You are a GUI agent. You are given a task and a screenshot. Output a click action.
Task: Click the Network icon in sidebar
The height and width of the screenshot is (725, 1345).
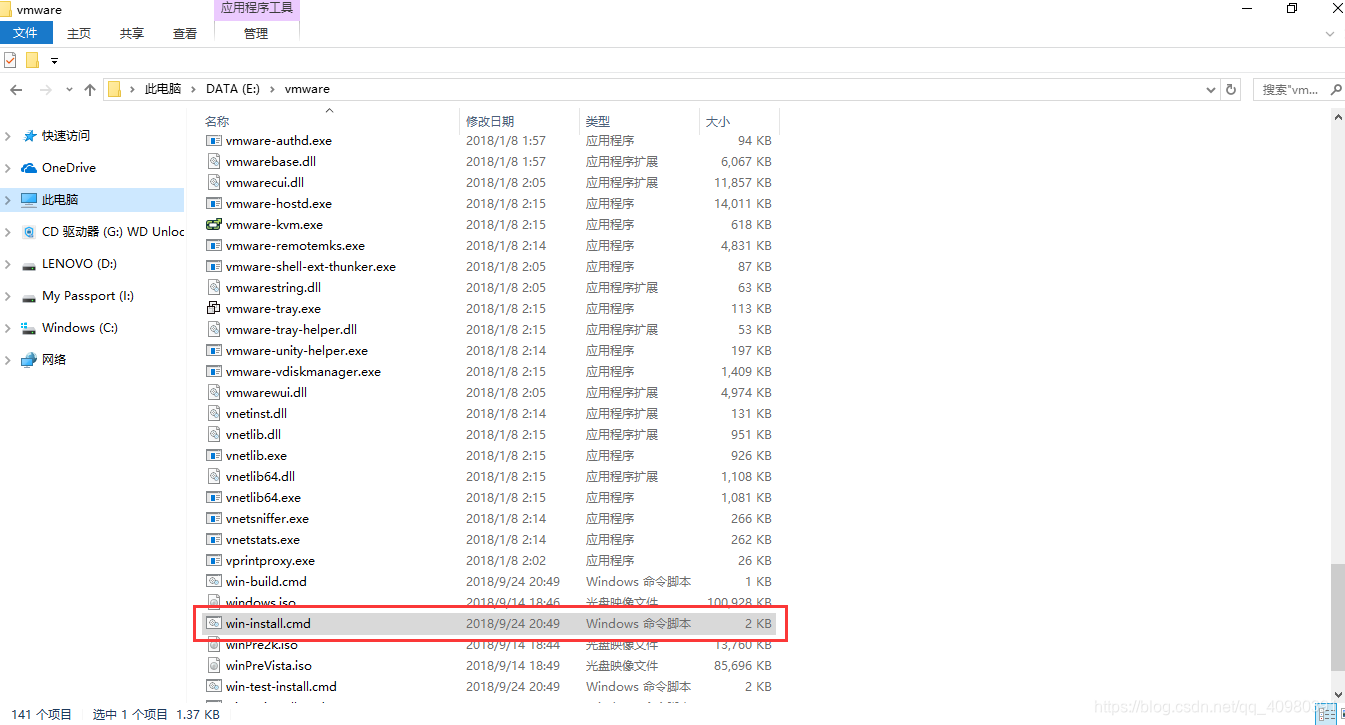29,360
